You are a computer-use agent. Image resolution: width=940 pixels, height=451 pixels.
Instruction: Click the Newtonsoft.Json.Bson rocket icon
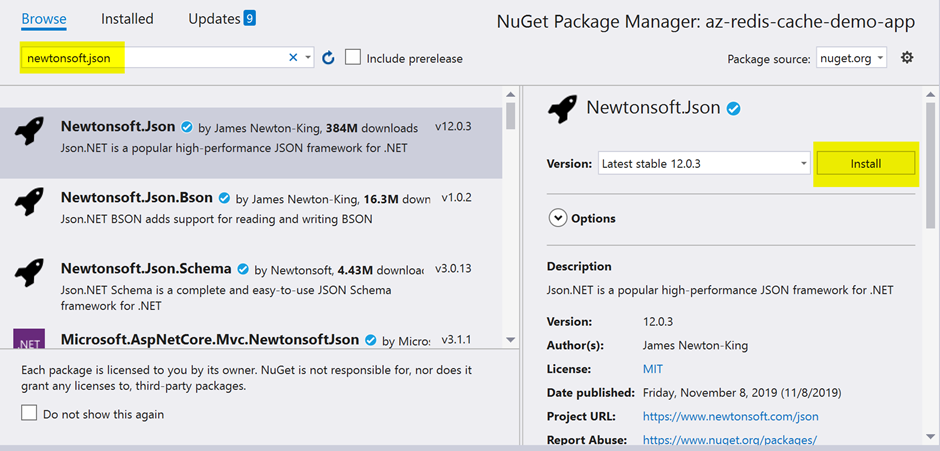pos(29,201)
